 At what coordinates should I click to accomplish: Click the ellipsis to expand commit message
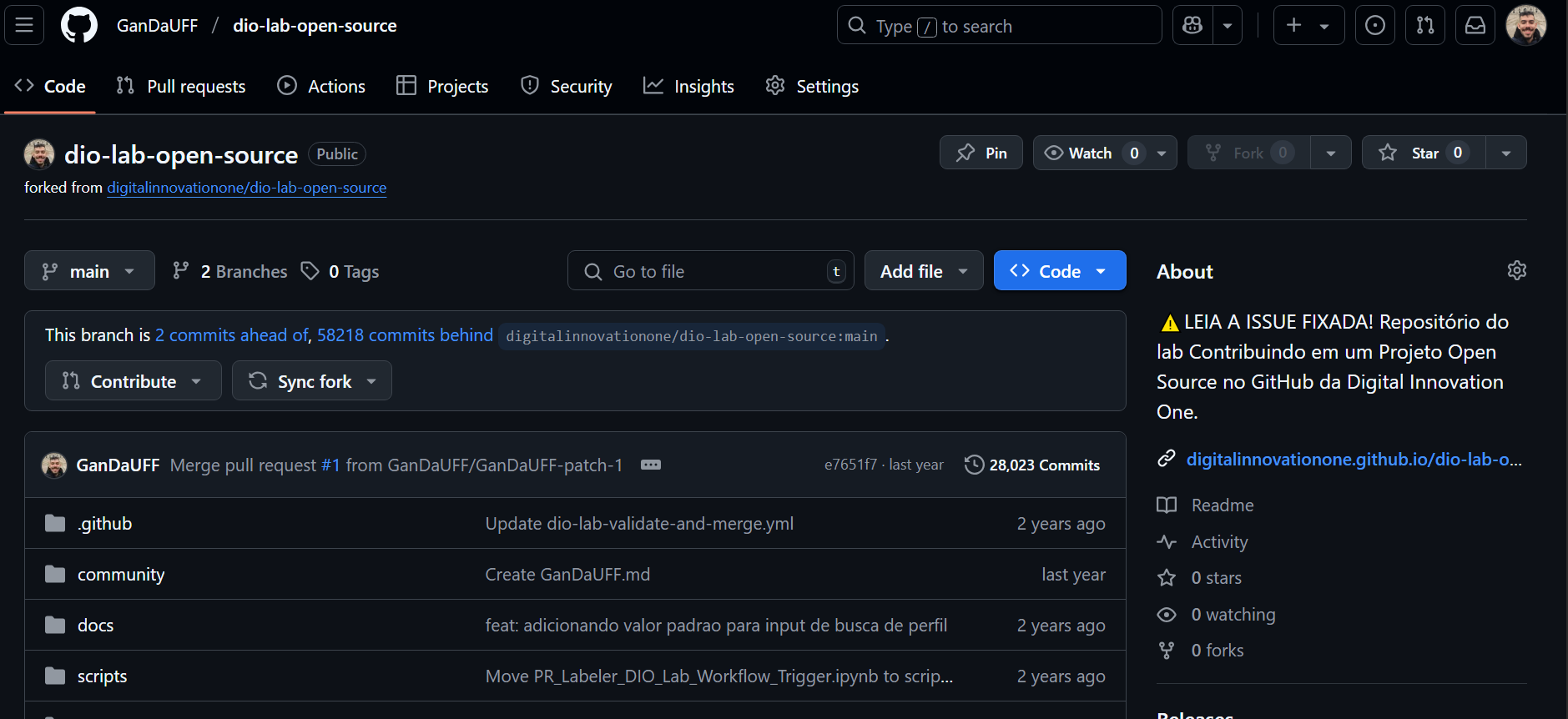[651, 465]
